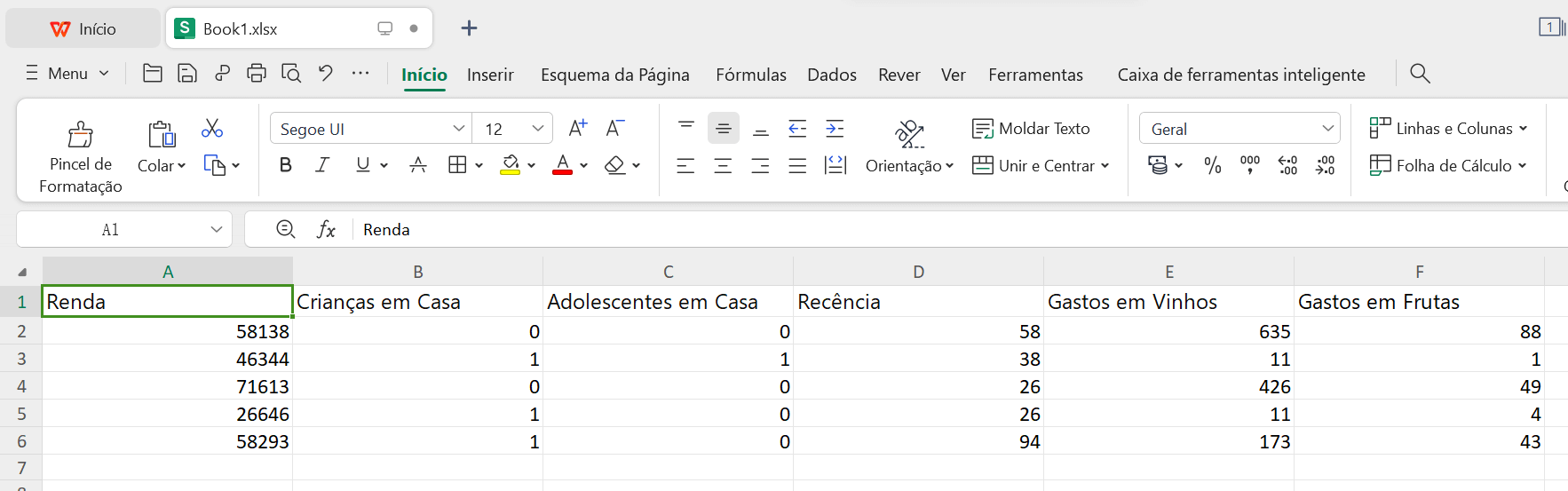The height and width of the screenshot is (491, 1568).
Task: Center text horizontally
Action: tap(723, 165)
